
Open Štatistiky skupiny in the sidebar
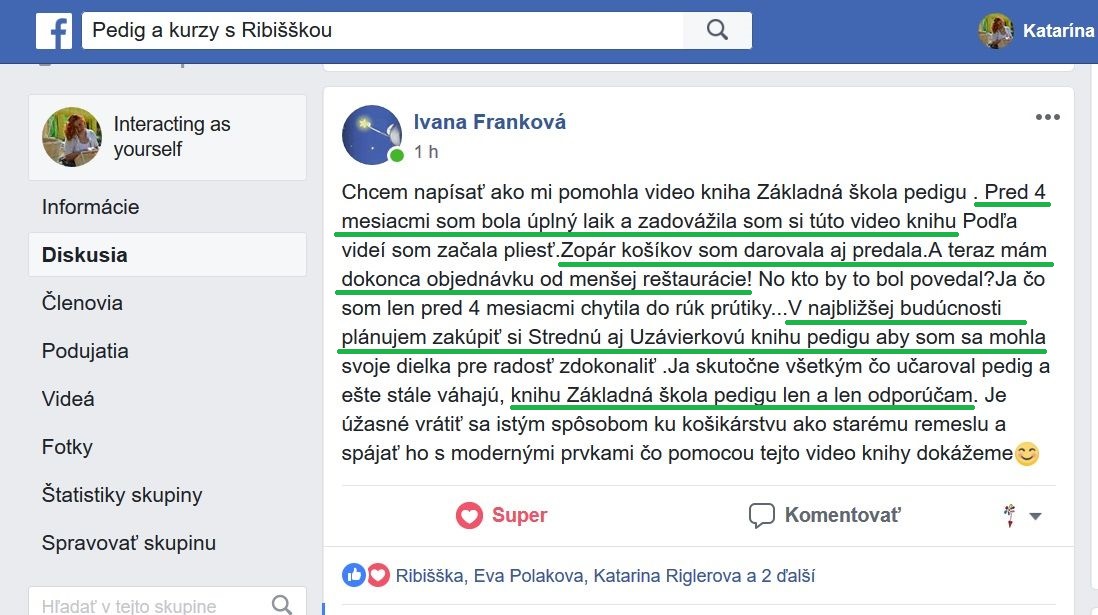122,495
